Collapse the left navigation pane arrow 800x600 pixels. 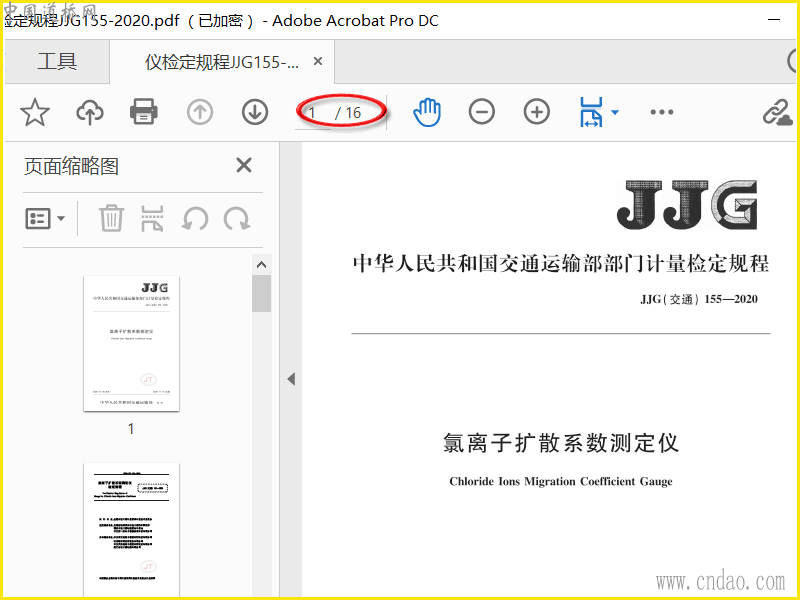click(x=291, y=379)
